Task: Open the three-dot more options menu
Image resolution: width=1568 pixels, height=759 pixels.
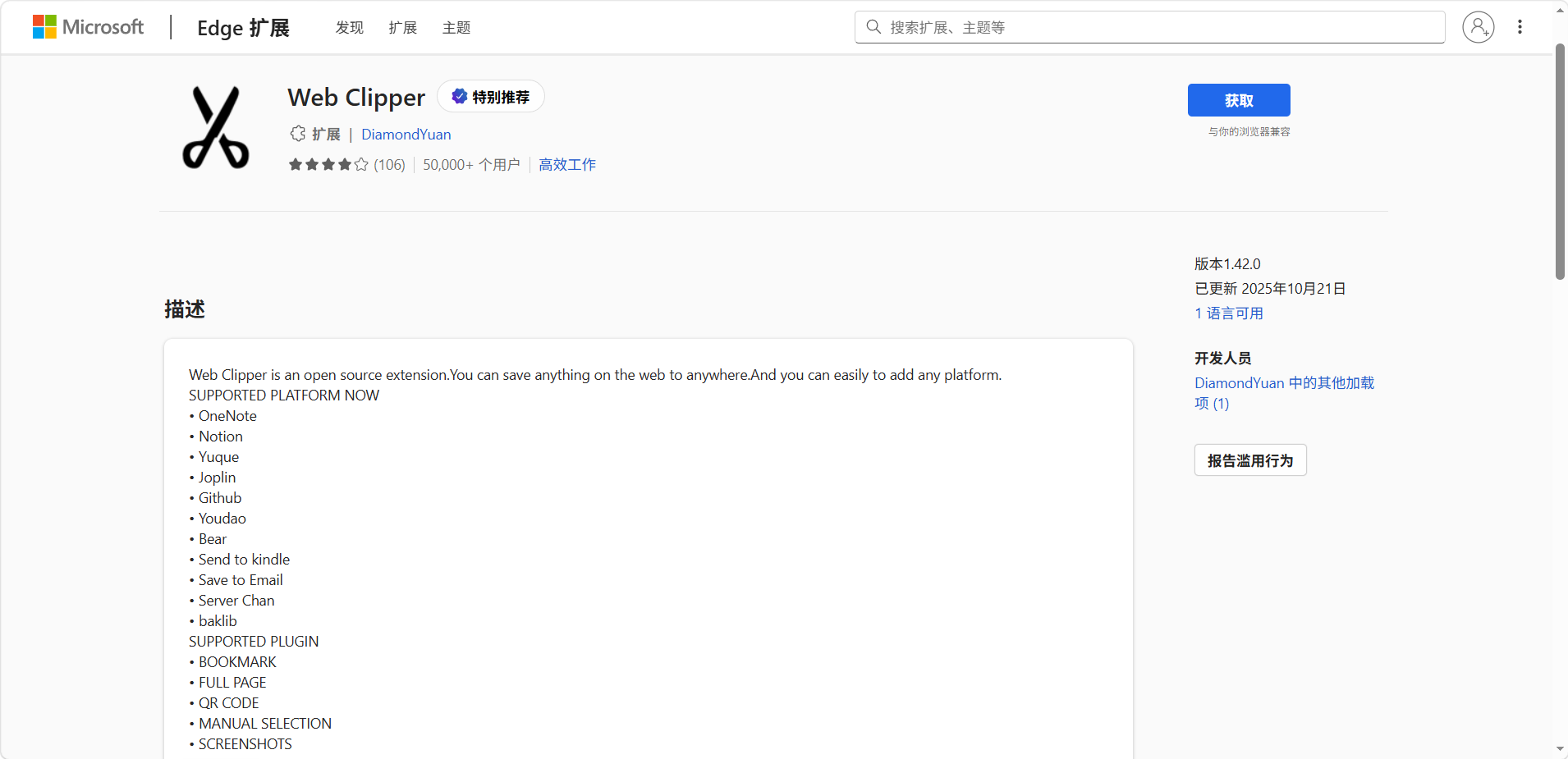Action: coord(1520,27)
